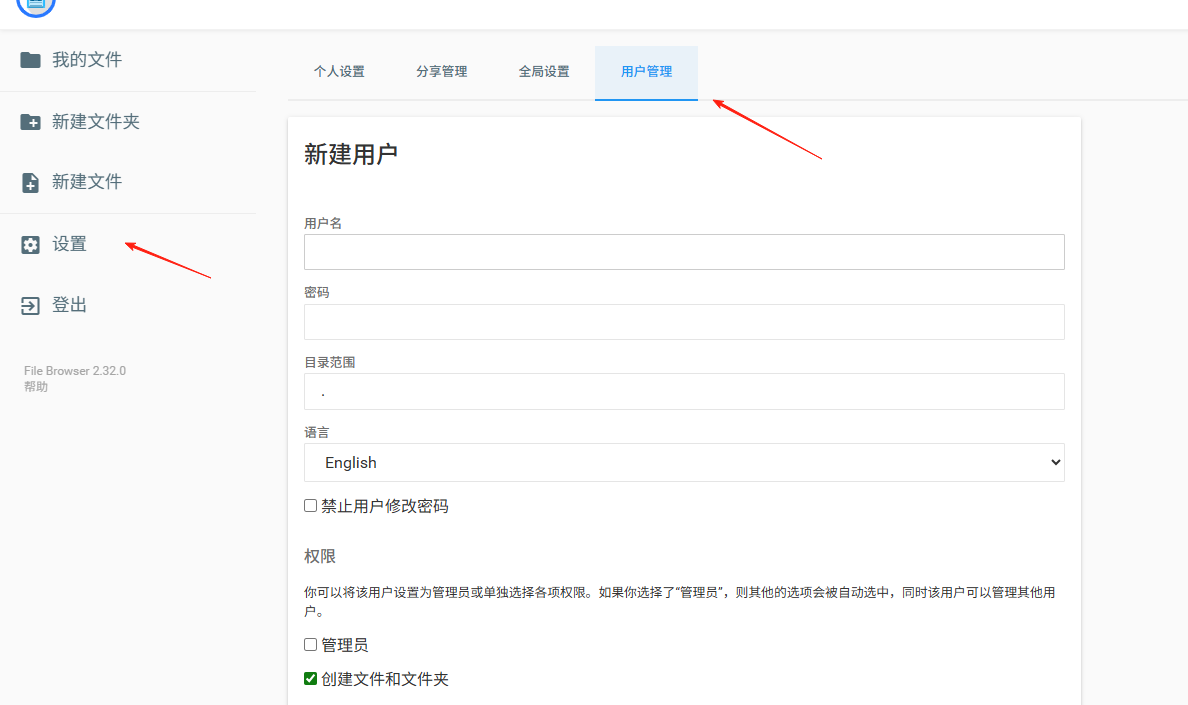The width and height of the screenshot is (1188, 705).
Task: Click the logout arrow icon
Action: pyautogui.click(x=30, y=306)
